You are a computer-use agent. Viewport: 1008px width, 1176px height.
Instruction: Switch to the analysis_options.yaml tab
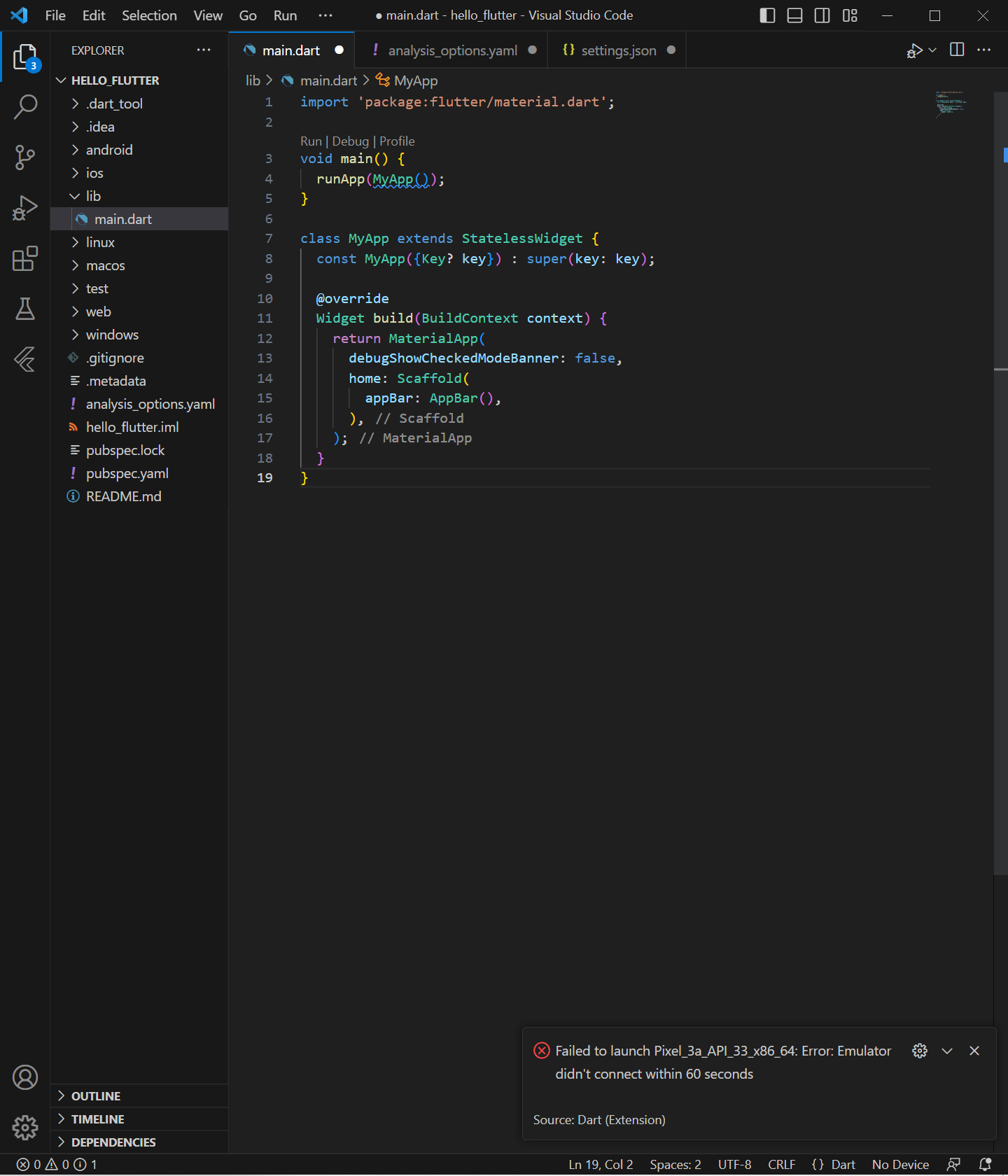(x=453, y=50)
